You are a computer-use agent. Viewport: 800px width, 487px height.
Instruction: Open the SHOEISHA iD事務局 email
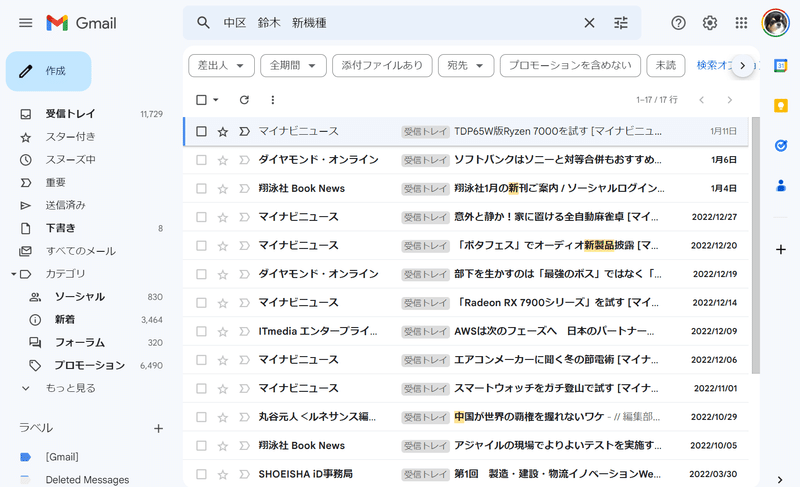coord(466,474)
